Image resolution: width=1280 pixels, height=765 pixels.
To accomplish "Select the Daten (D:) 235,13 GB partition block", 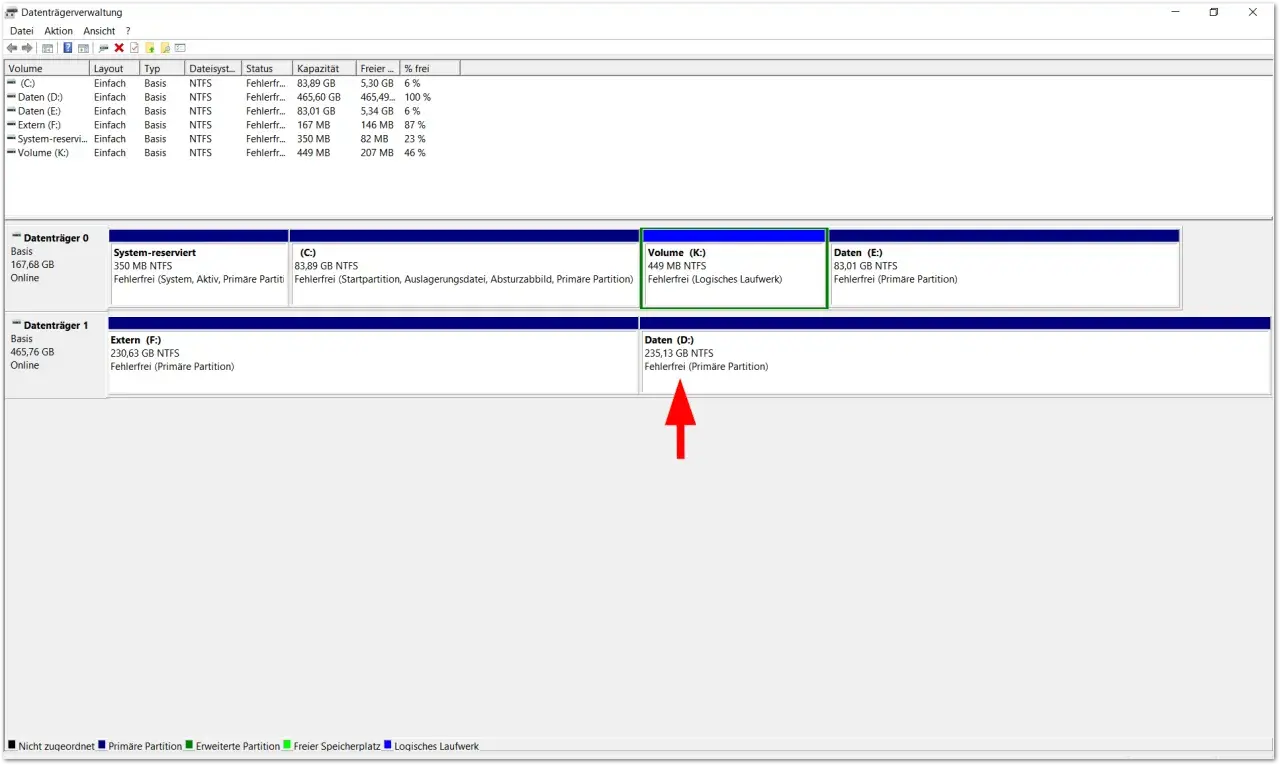I will [x=955, y=355].
